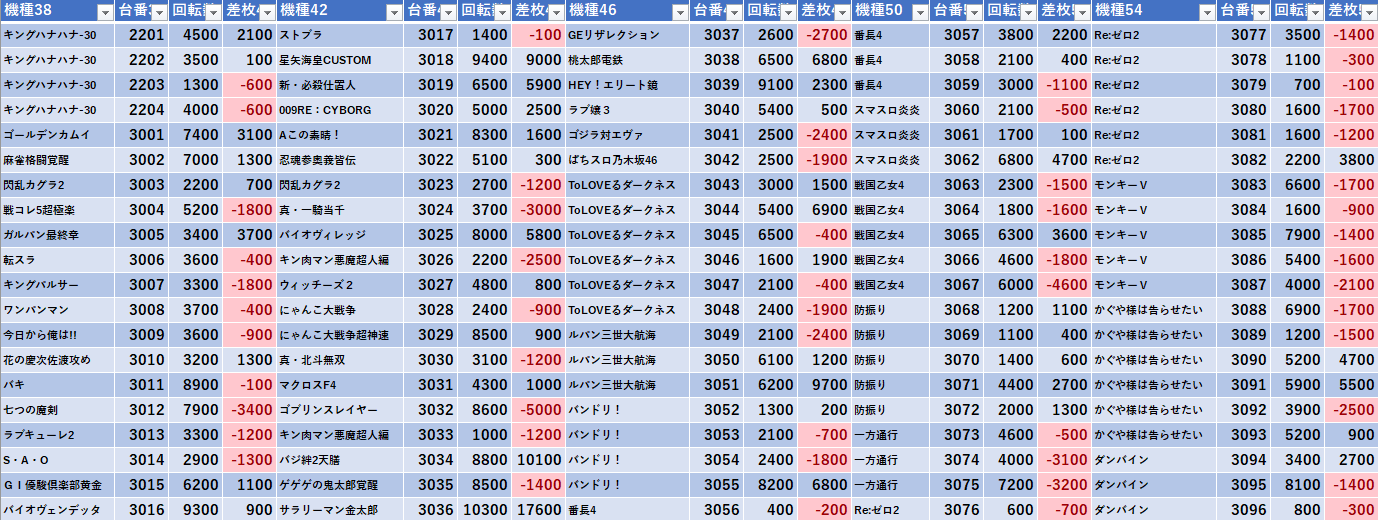Viewport: 1378px width, 520px height.
Task: Click unit number 3077 cell
Action: [x=1245, y=34]
